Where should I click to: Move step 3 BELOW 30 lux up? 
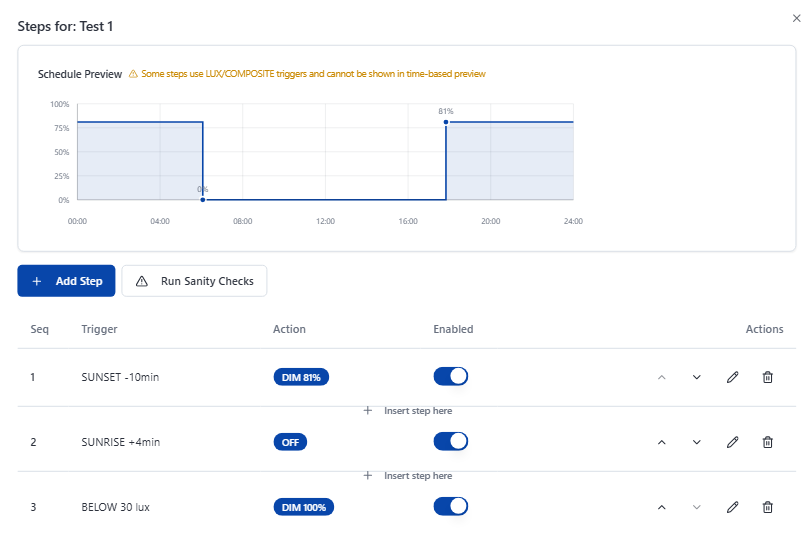[662, 508]
